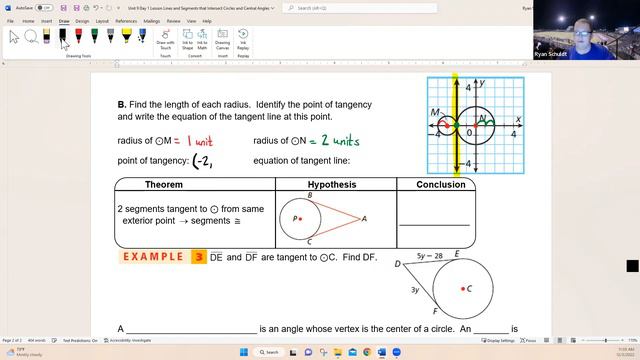Screen dimensions: 640x360
Task: Click the Ryan Schuldt webcam thumbnail
Action: pyautogui.click(x=586, y=30)
